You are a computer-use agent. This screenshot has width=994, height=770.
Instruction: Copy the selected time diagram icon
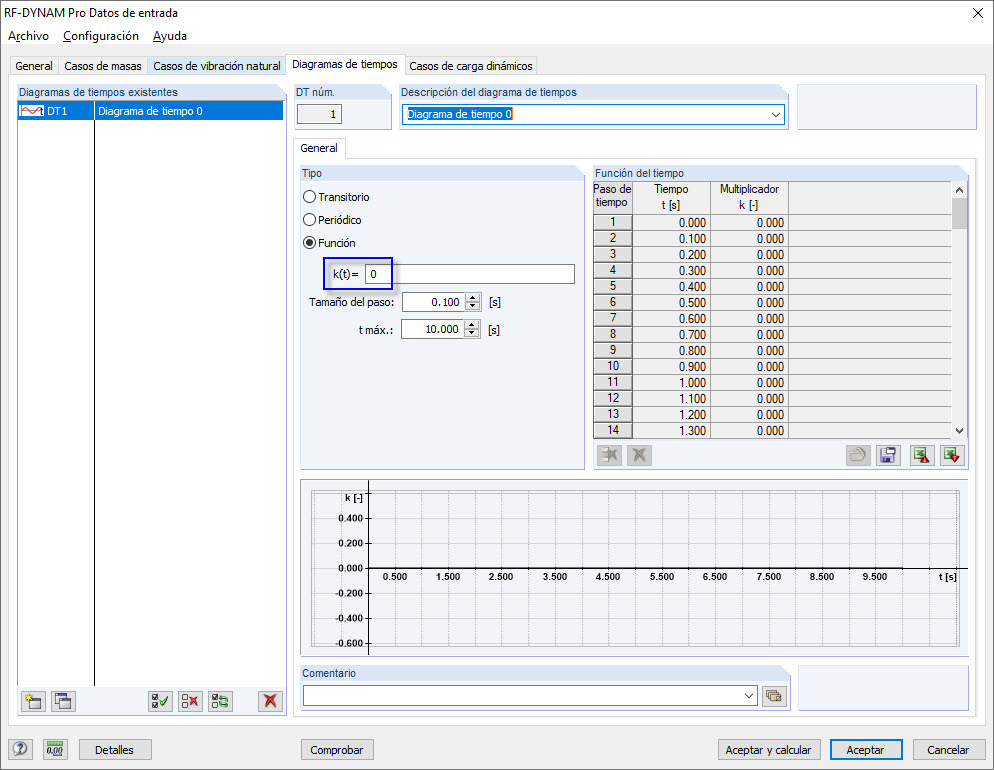click(63, 701)
